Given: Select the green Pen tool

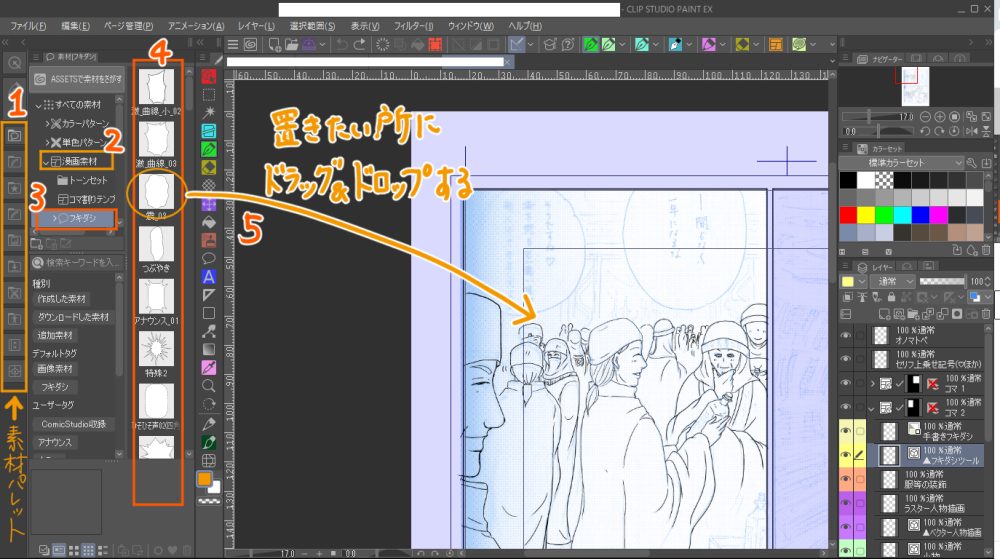Looking at the screenshot, I should tap(210, 148).
